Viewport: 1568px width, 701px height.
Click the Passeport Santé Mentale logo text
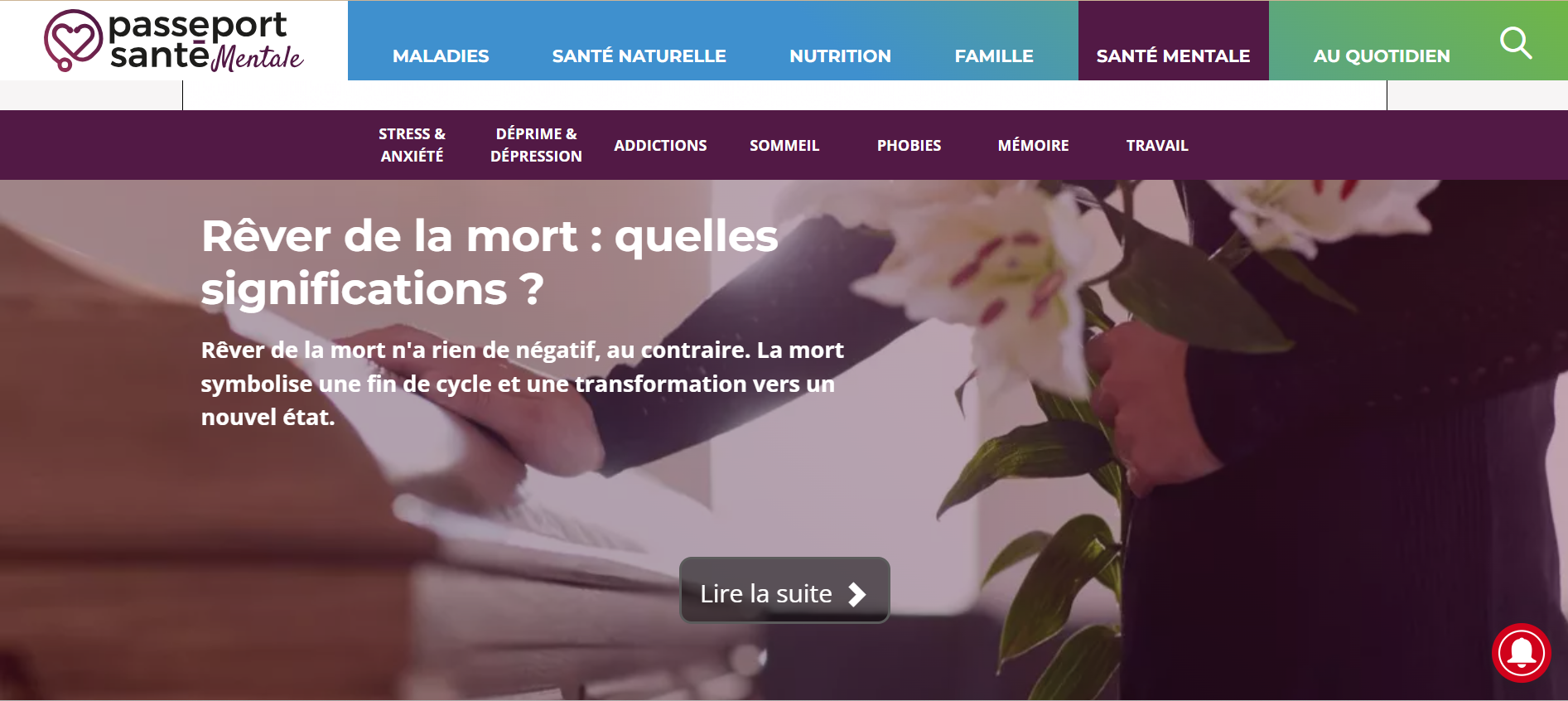click(205, 41)
